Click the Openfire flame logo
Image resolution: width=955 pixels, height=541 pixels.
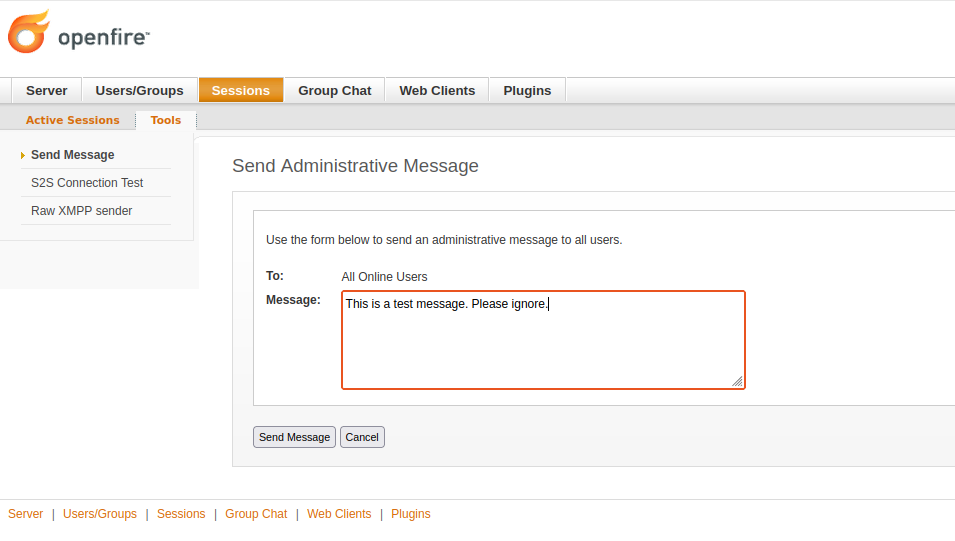(28, 32)
